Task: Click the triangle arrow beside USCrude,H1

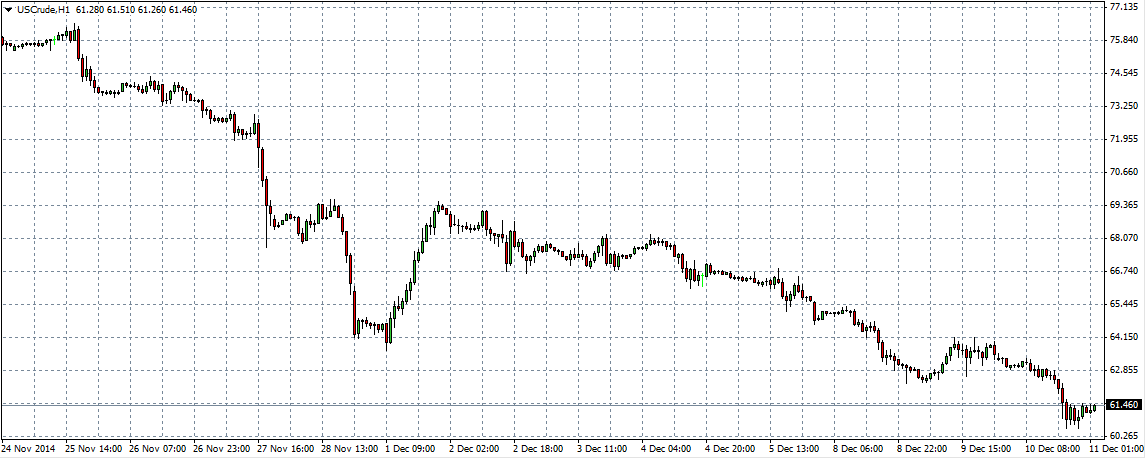Action: tap(9, 9)
